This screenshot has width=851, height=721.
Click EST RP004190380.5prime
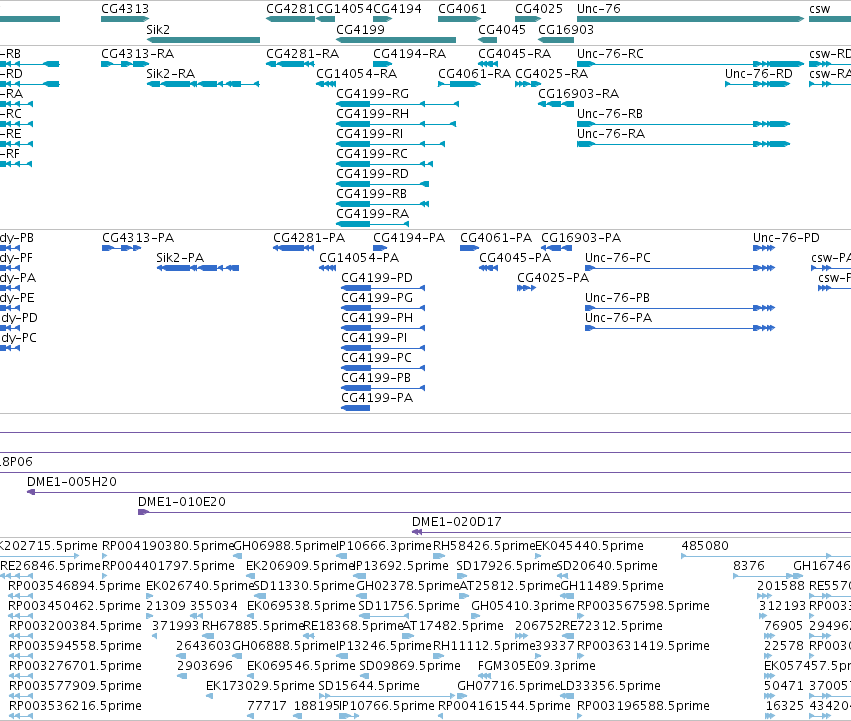click(168, 546)
